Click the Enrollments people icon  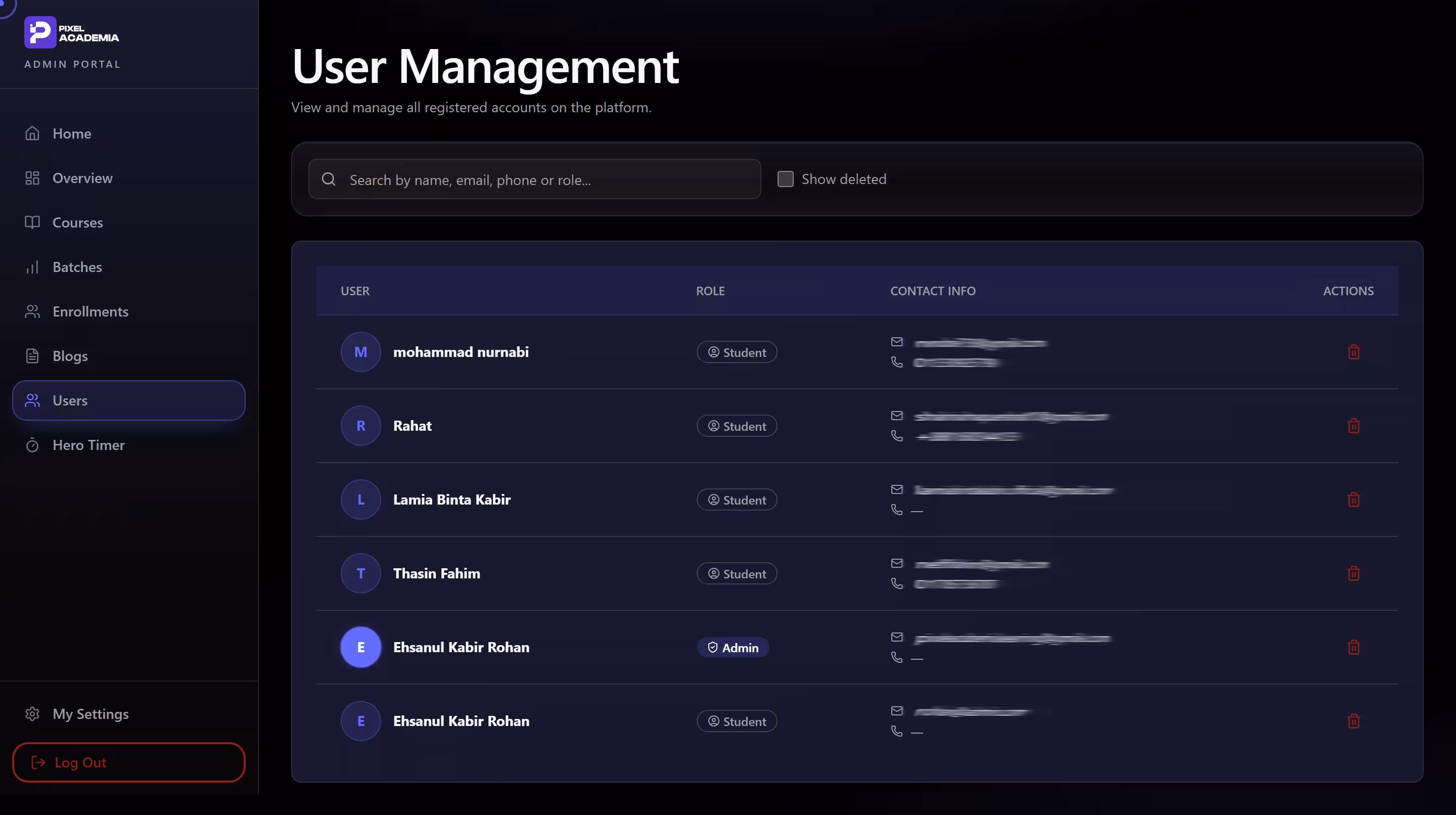coord(32,311)
